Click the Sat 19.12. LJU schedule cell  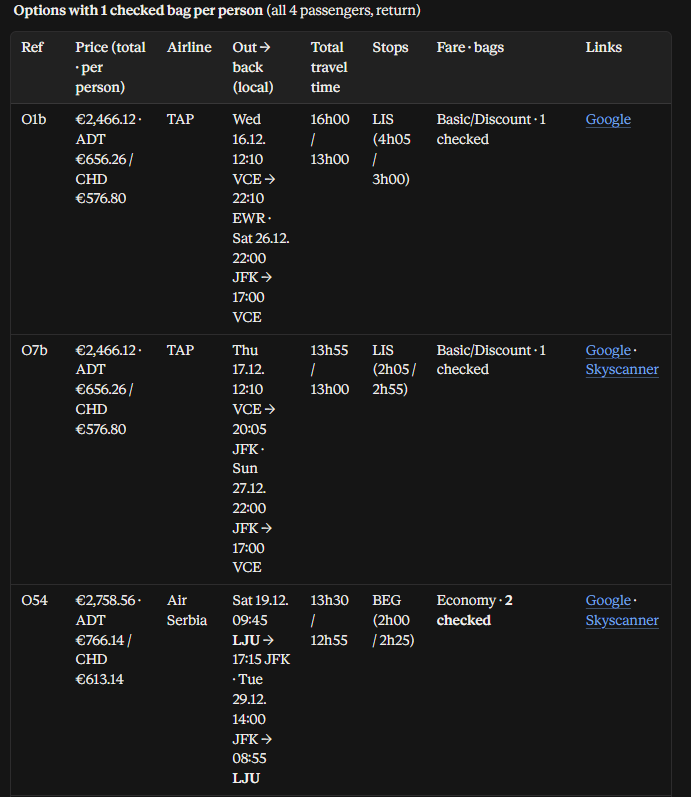tap(261, 689)
